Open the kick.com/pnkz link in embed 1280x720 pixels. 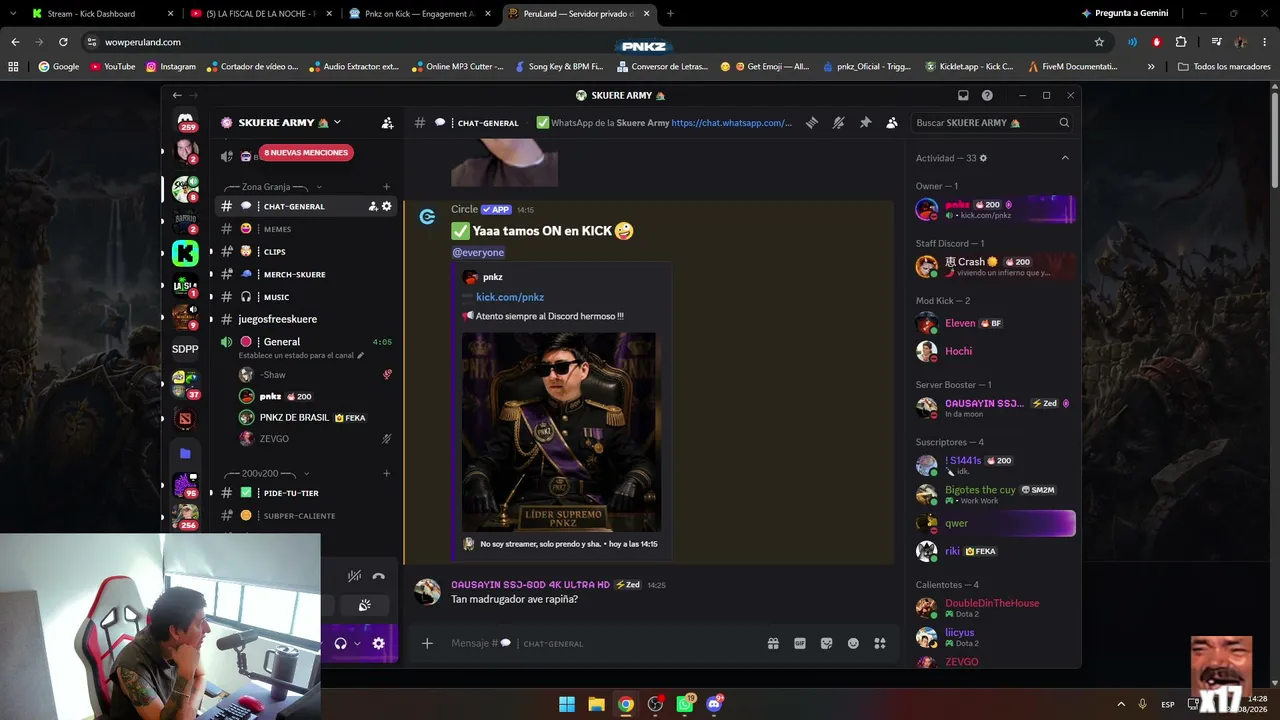(x=510, y=297)
